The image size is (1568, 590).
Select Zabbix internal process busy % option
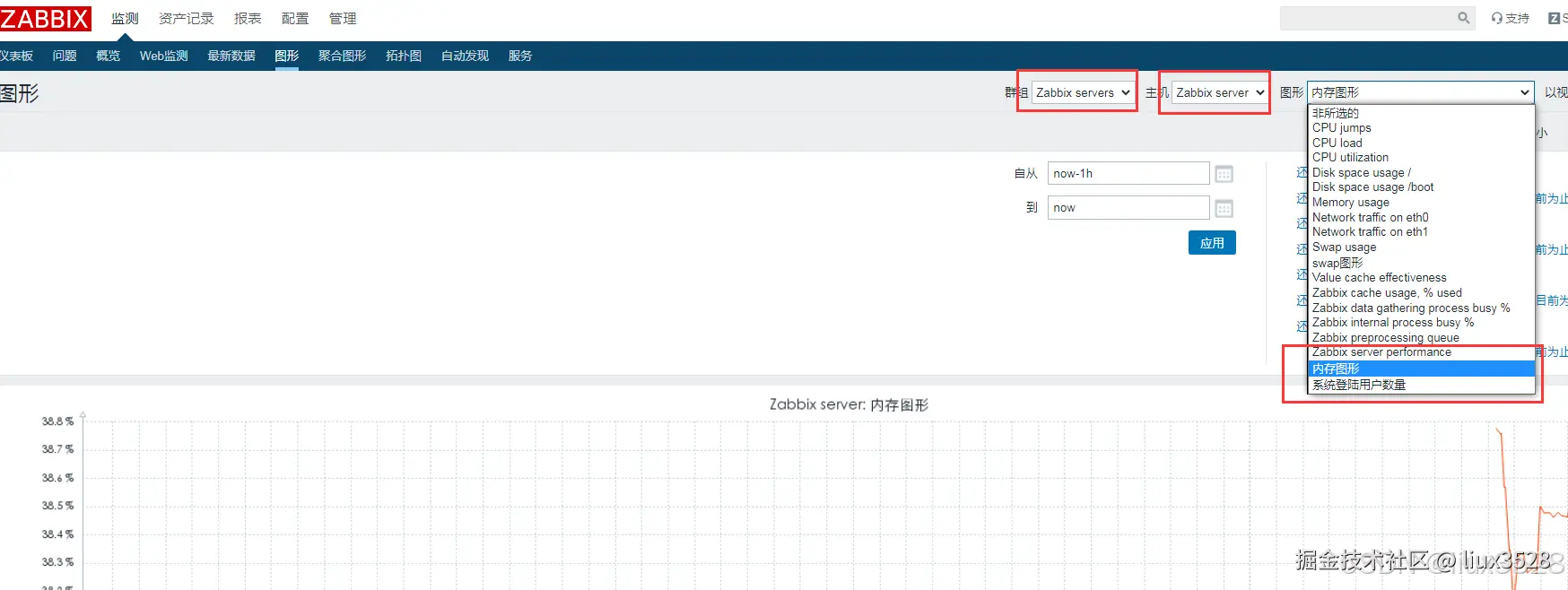click(1421, 323)
